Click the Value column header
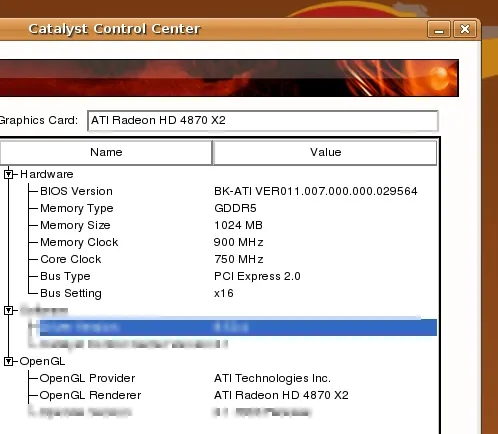This screenshot has width=498, height=434. tap(325, 152)
